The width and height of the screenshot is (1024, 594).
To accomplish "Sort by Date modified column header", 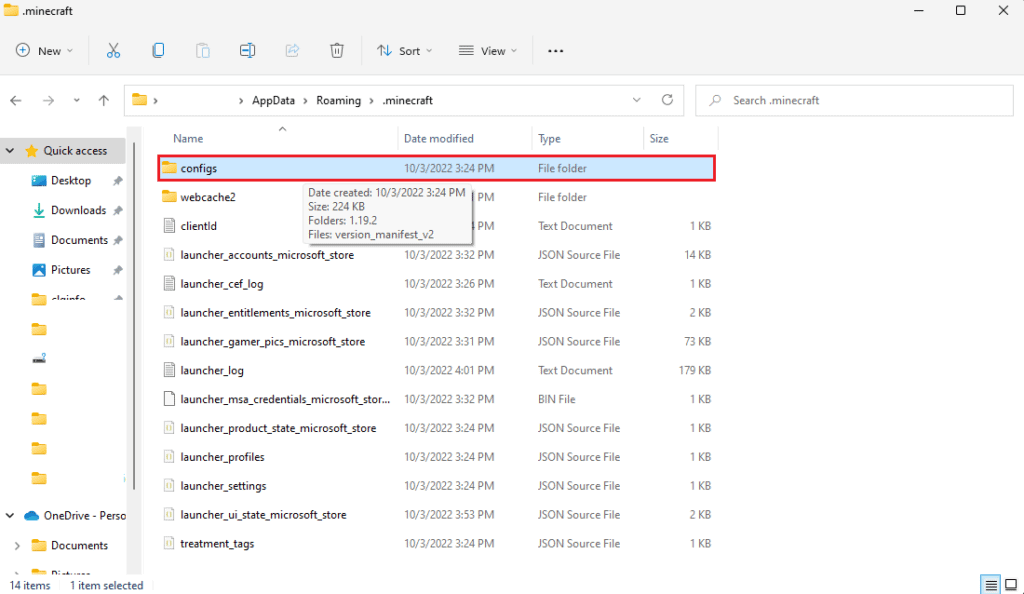I will pyautogui.click(x=439, y=138).
